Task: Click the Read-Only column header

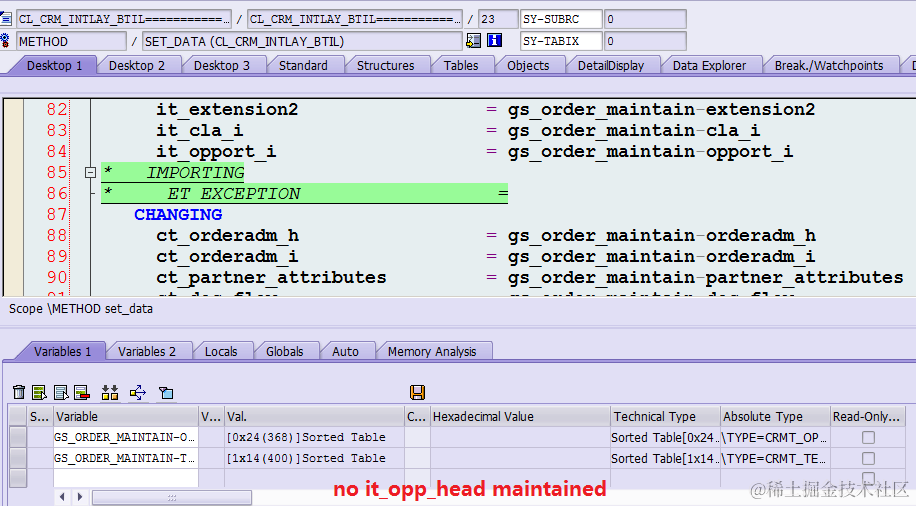Action: tap(868, 416)
